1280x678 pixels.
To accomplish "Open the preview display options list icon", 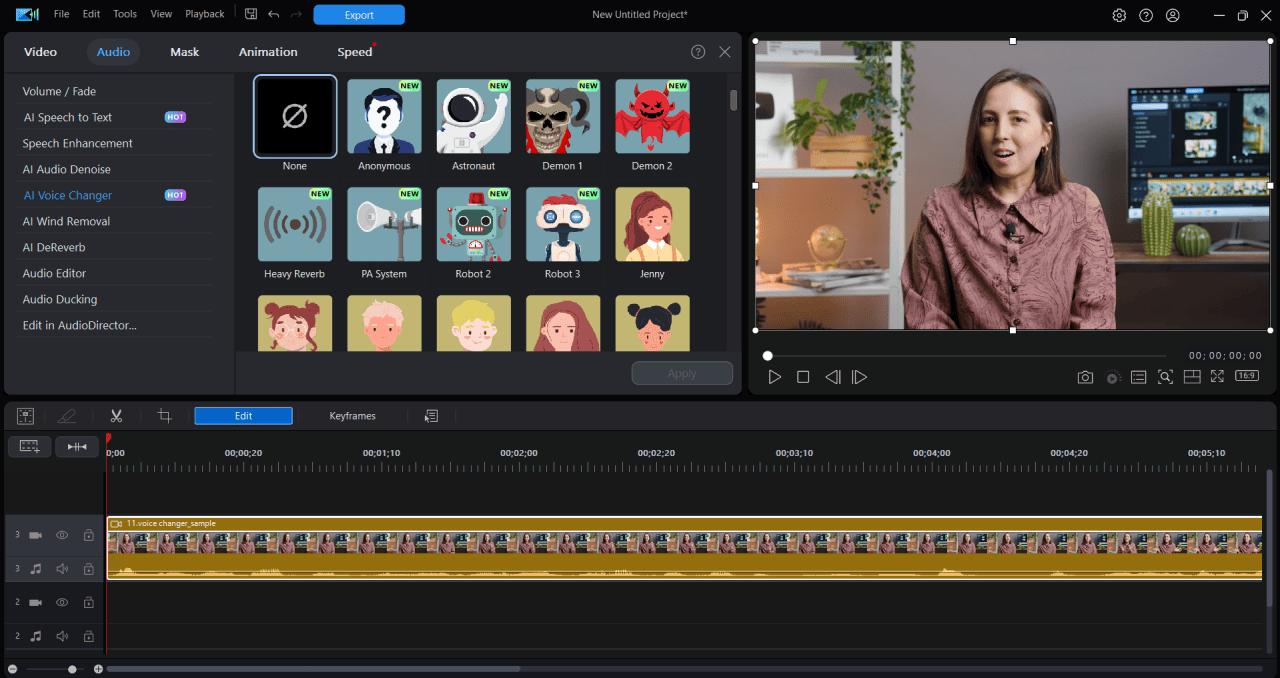I will [x=1138, y=377].
